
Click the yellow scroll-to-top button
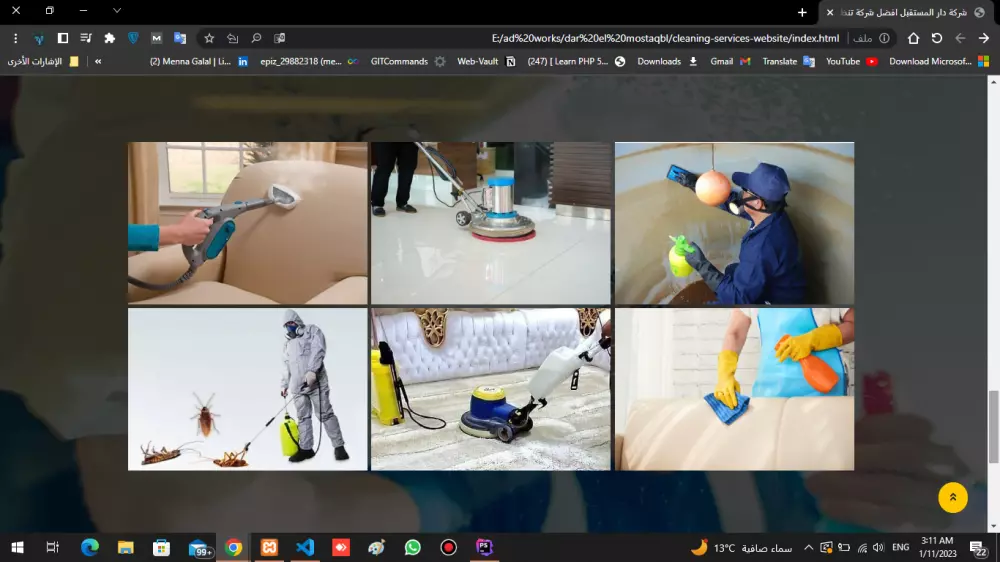(x=953, y=498)
